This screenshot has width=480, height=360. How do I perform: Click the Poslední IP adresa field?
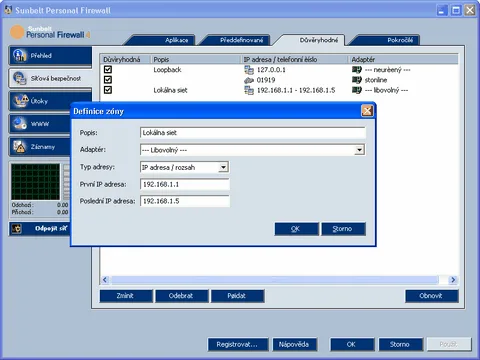pyautogui.click(x=185, y=201)
